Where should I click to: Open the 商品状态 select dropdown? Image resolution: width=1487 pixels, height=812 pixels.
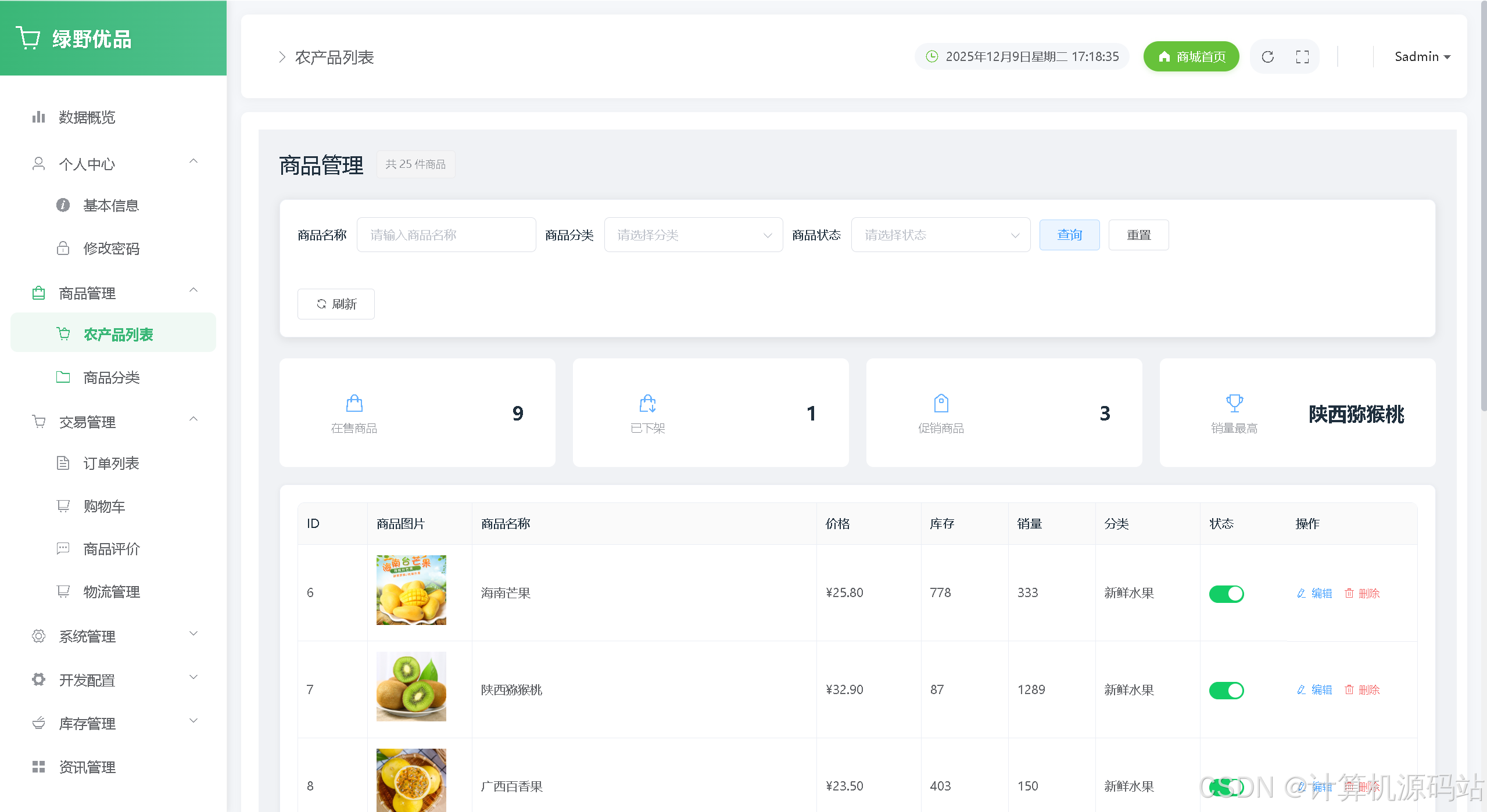pos(940,235)
